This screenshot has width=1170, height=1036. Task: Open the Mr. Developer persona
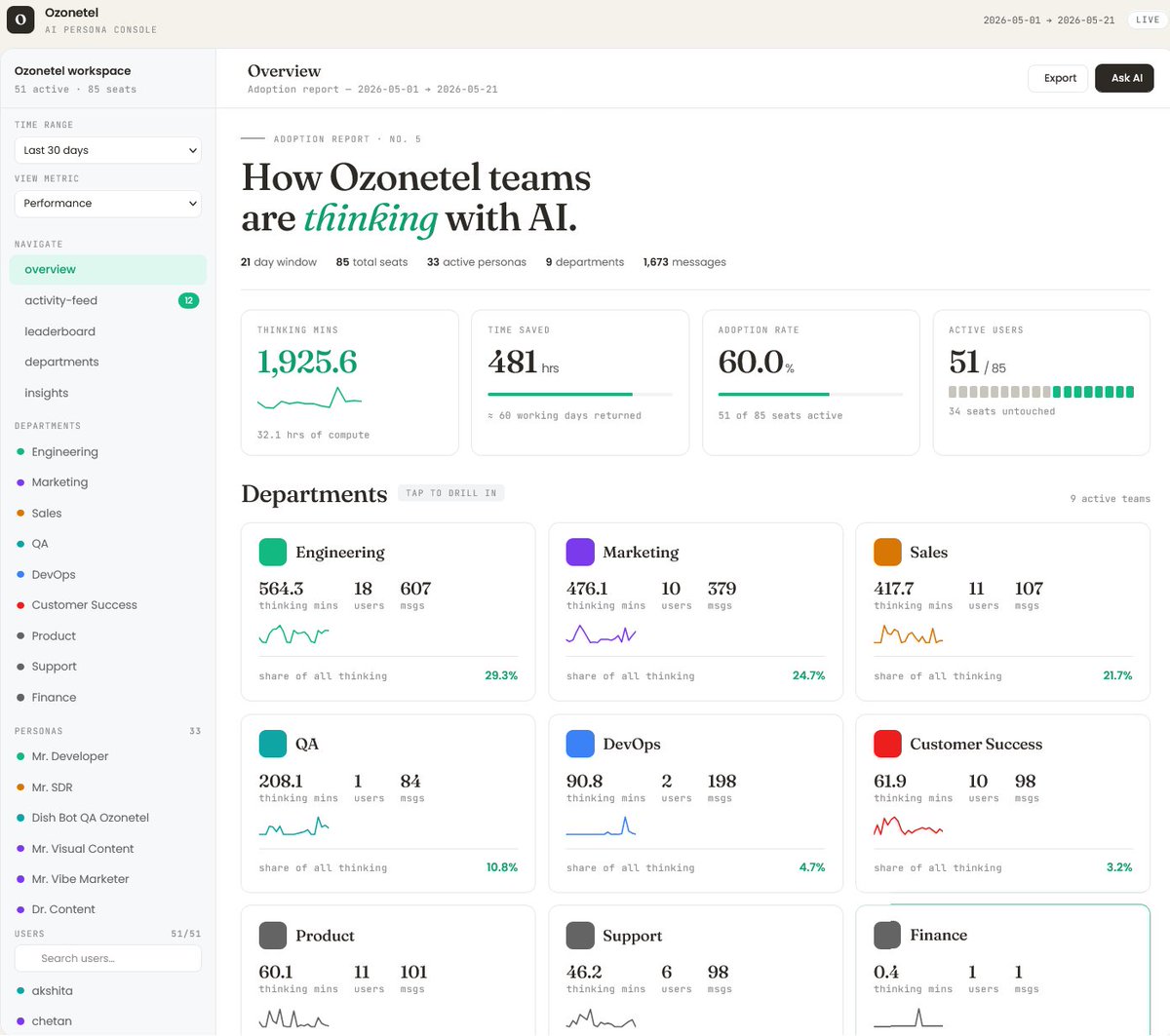pyautogui.click(x=108, y=756)
